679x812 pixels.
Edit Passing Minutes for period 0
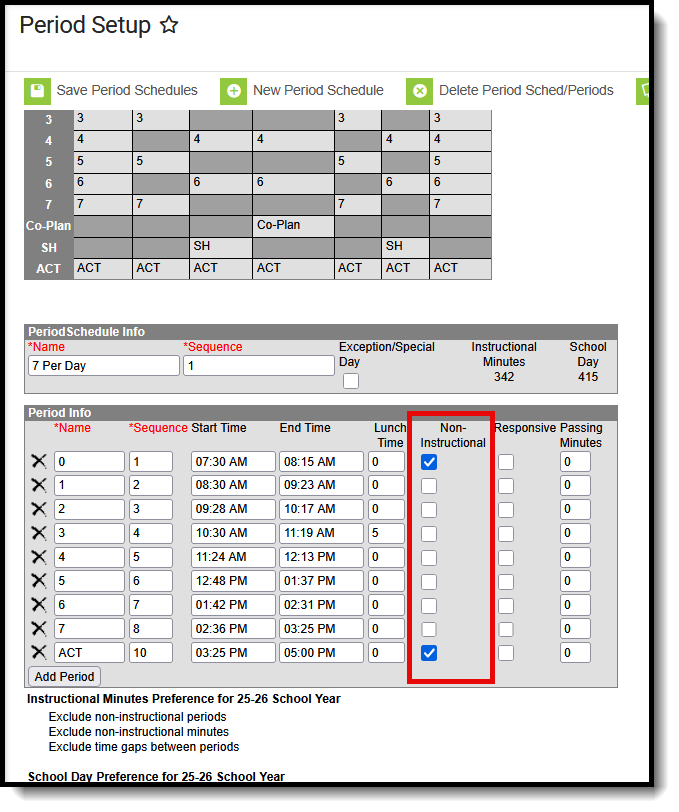click(x=575, y=461)
